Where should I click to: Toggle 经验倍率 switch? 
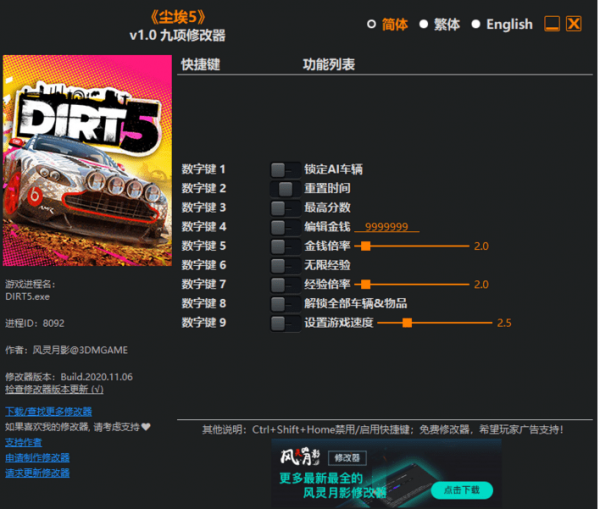tap(285, 284)
